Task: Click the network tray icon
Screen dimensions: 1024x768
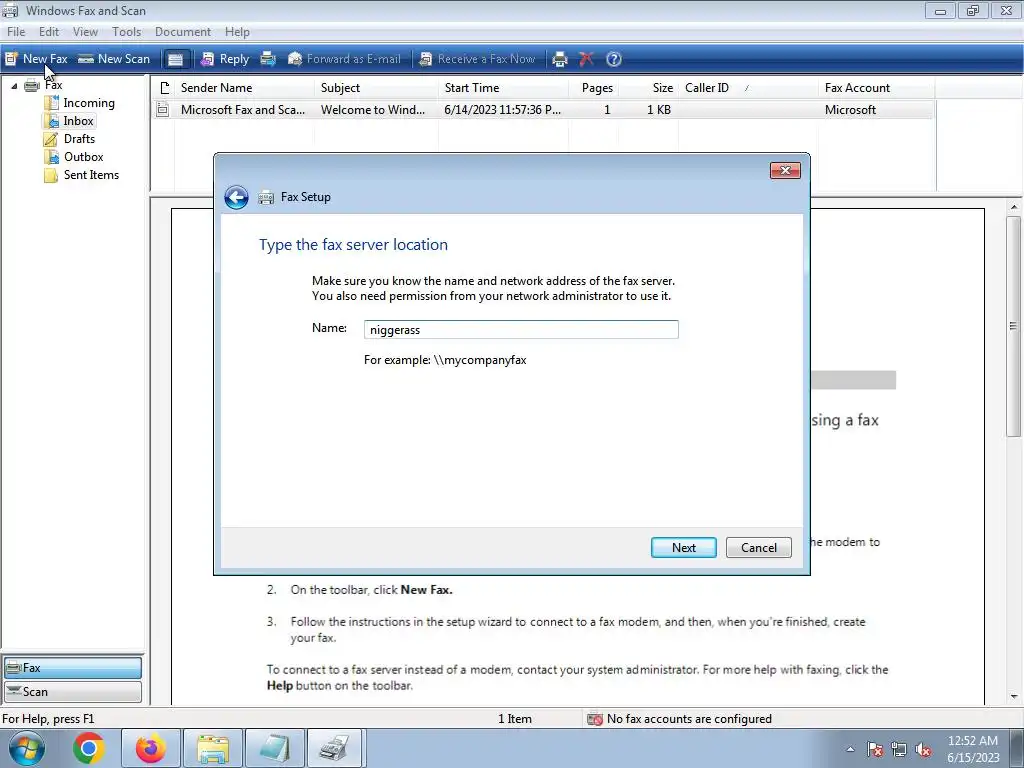Action: click(x=899, y=750)
